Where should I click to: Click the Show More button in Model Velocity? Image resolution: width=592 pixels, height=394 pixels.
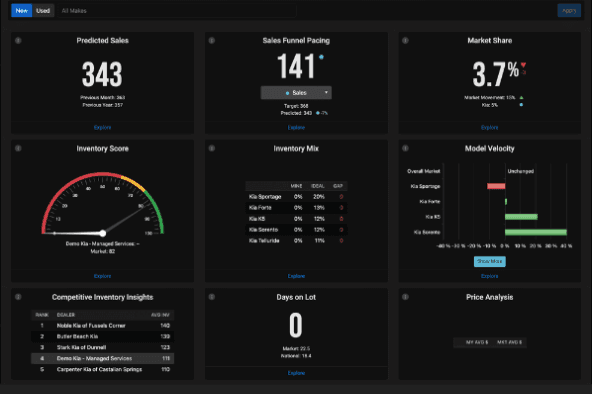click(490, 261)
